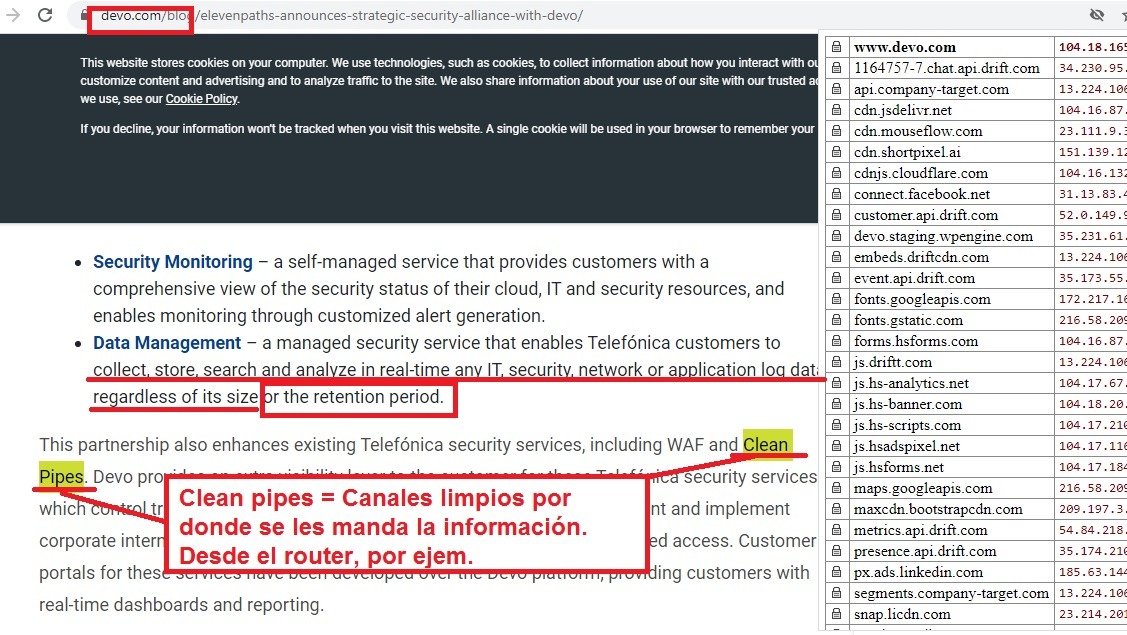The image size is (1127, 635).
Task: Open the Cookie Policy link
Action: (x=201, y=99)
